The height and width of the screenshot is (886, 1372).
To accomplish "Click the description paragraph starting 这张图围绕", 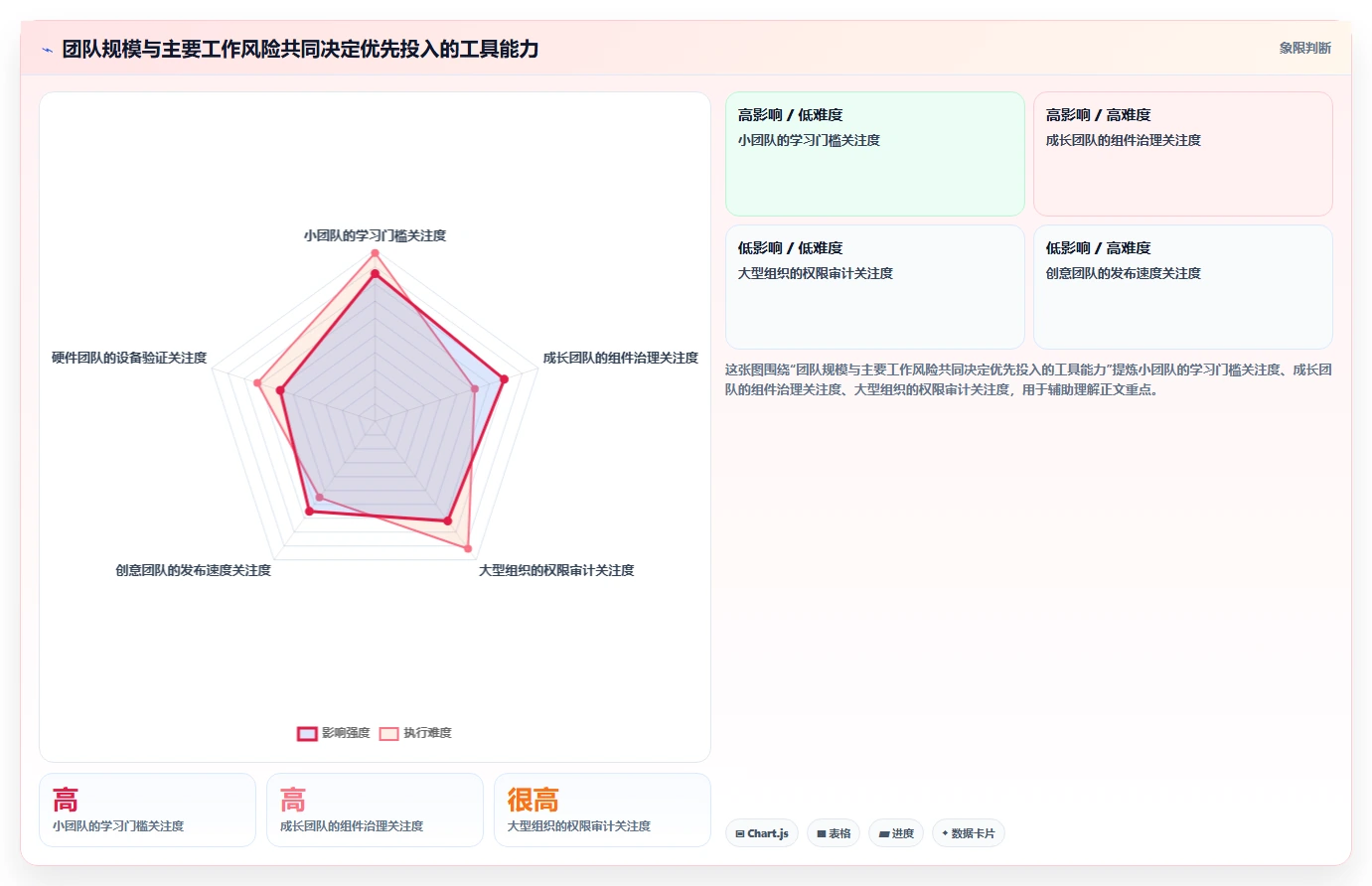I will click(x=1028, y=379).
